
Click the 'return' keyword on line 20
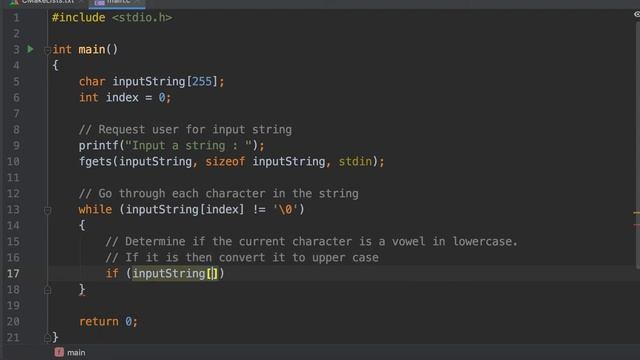[98, 322]
